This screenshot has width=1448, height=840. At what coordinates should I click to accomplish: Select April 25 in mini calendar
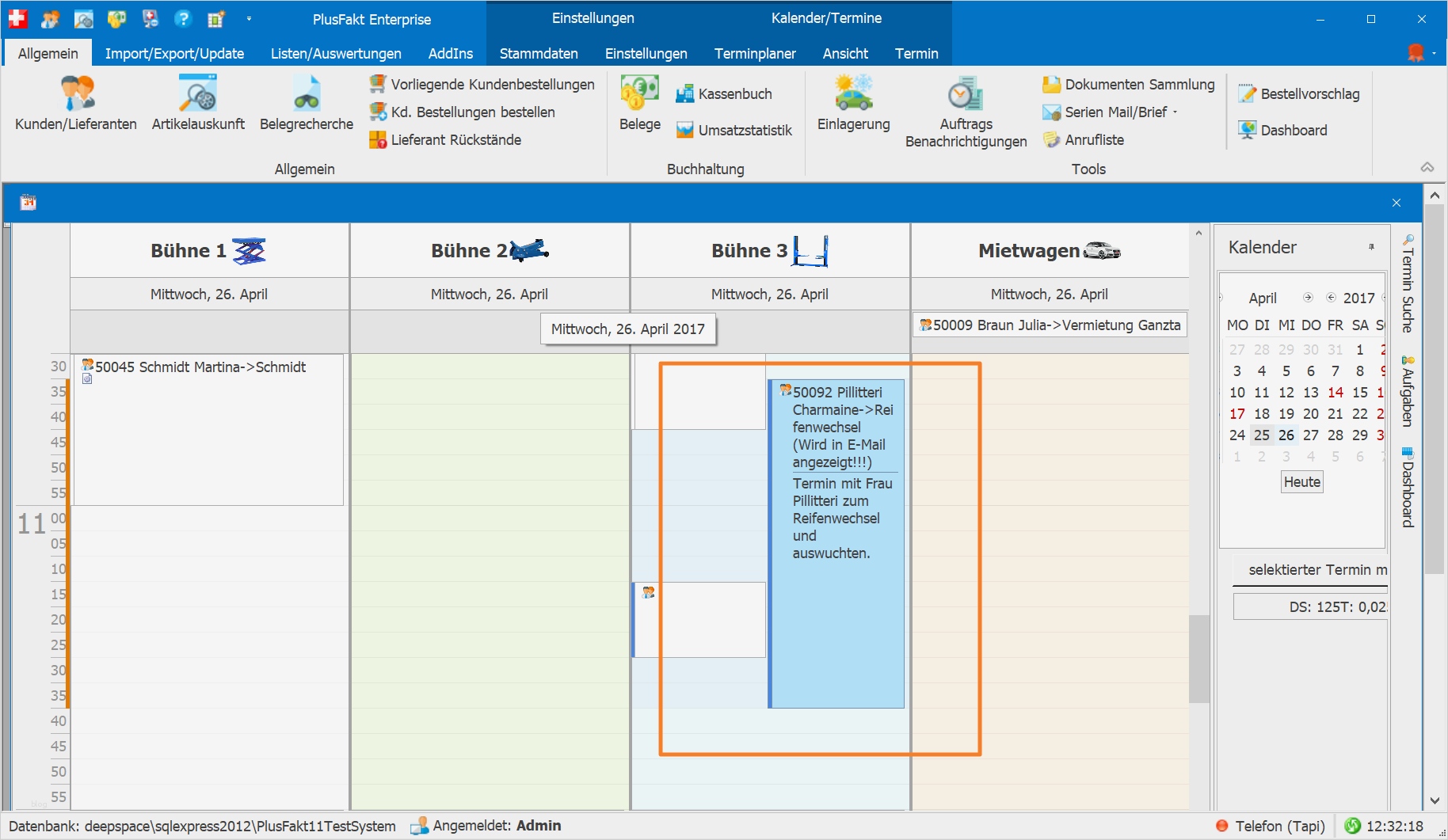click(1262, 435)
